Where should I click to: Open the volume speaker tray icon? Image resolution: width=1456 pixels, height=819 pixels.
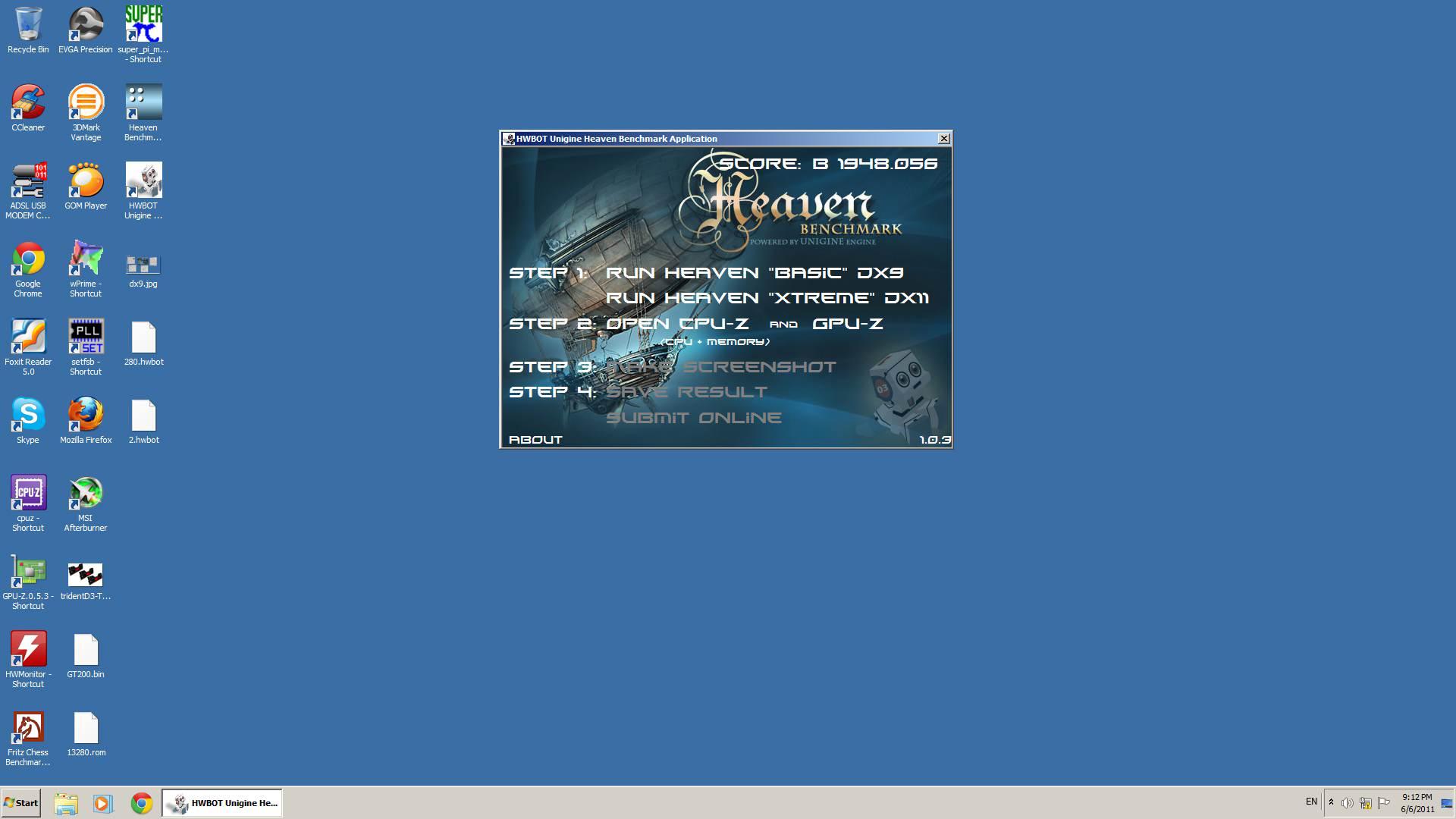(1348, 803)
